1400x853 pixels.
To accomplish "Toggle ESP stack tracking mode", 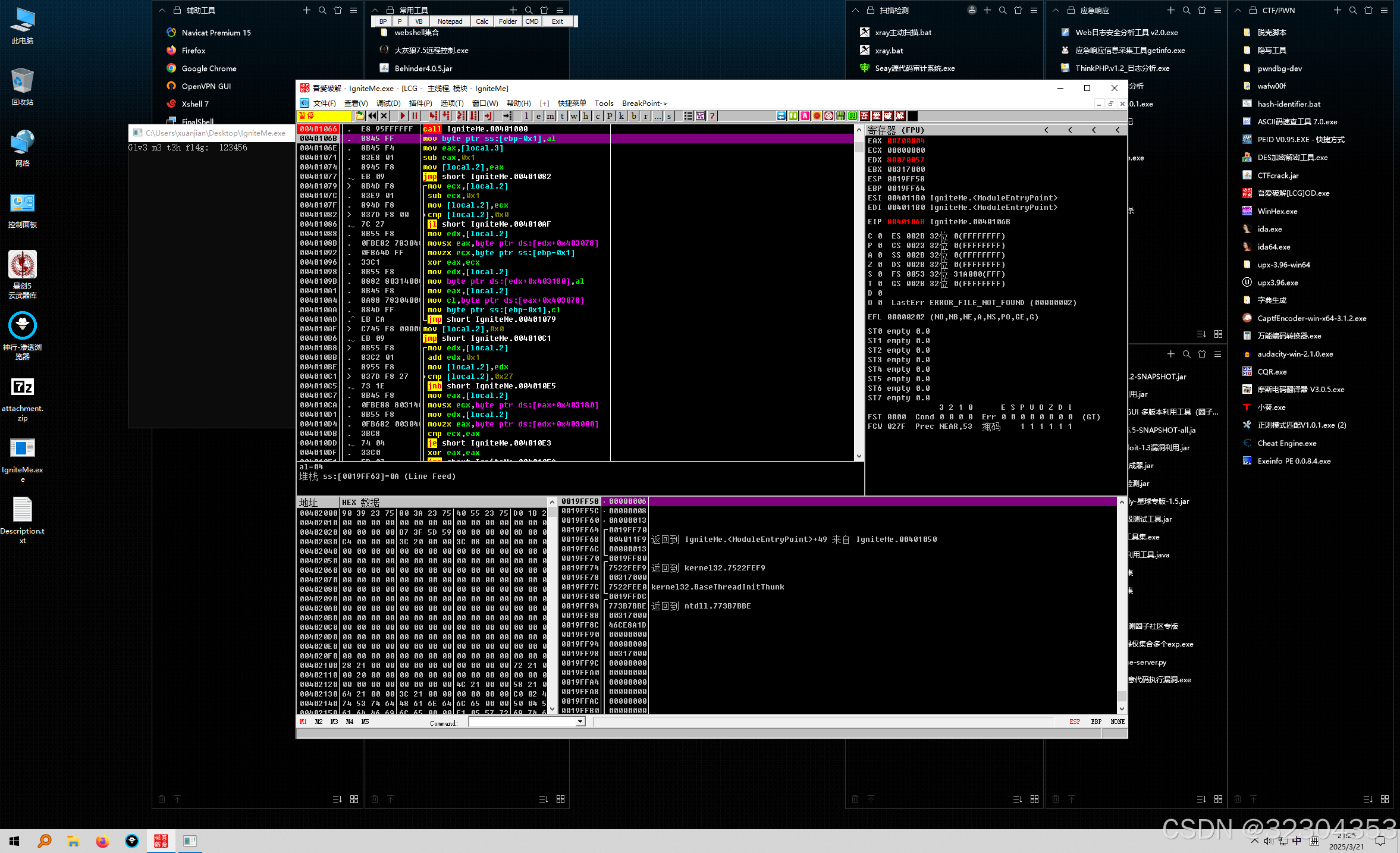I will click(x=1075, y=722).
